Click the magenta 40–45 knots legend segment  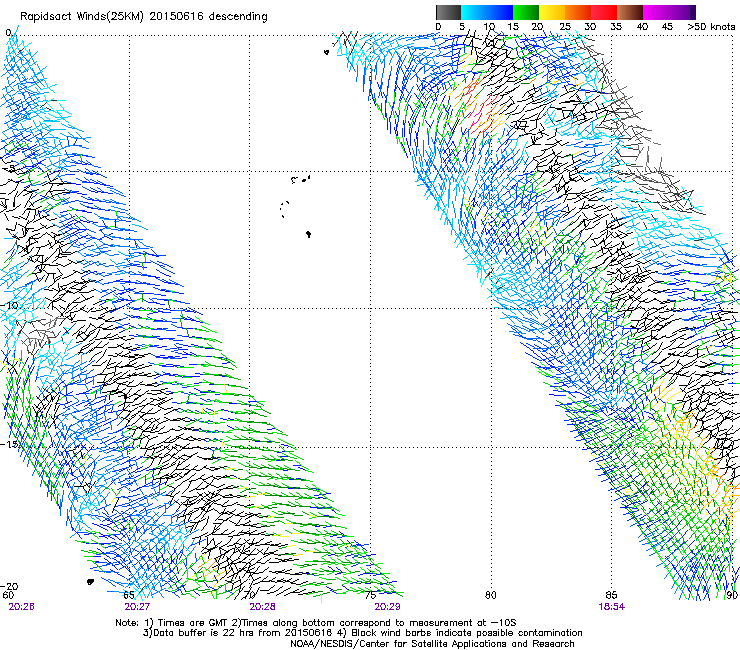point(656,12)
